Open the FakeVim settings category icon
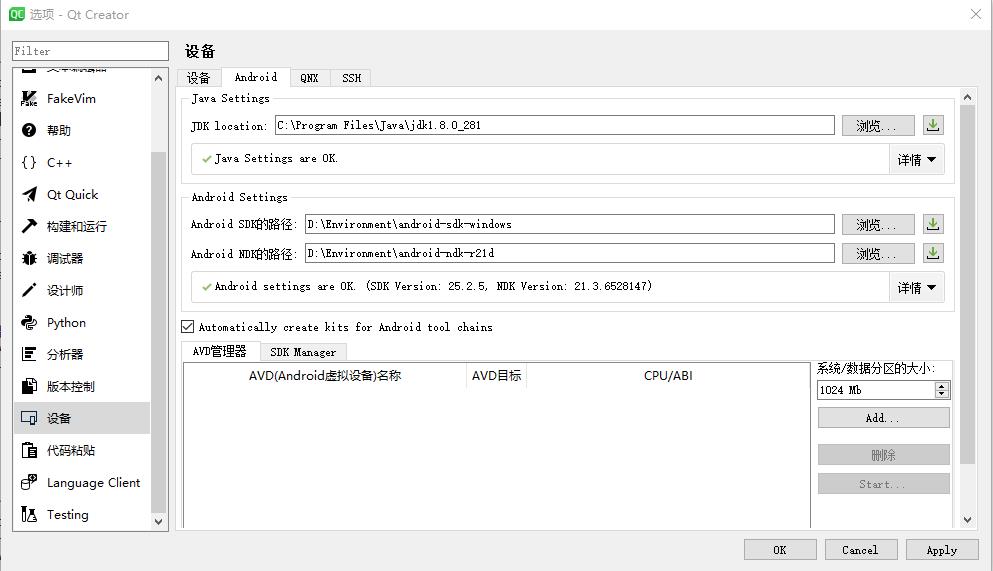993x571 pixels. 29,99
